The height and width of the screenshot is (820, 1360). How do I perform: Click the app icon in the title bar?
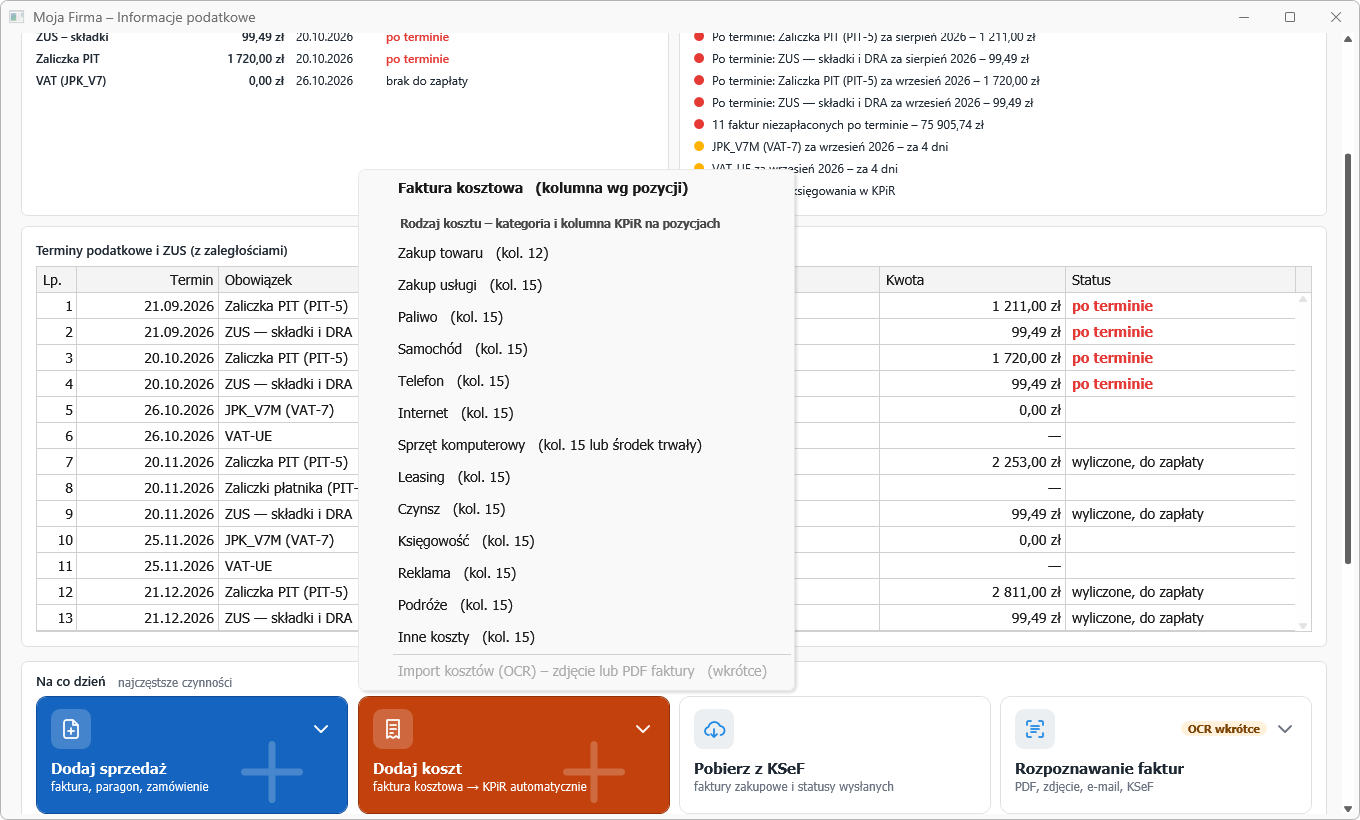point(17,17)
